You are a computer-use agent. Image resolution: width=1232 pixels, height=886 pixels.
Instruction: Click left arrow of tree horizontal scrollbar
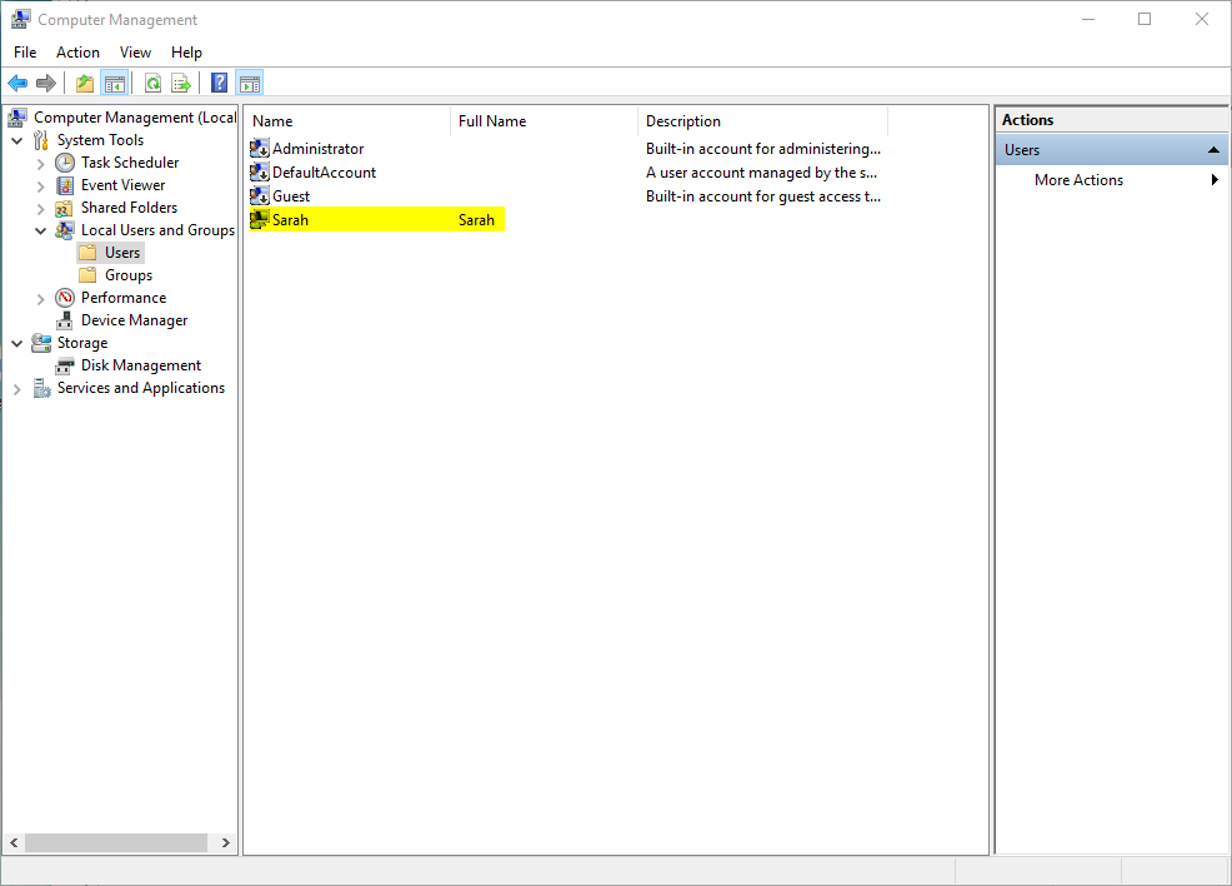pos(14,842)
